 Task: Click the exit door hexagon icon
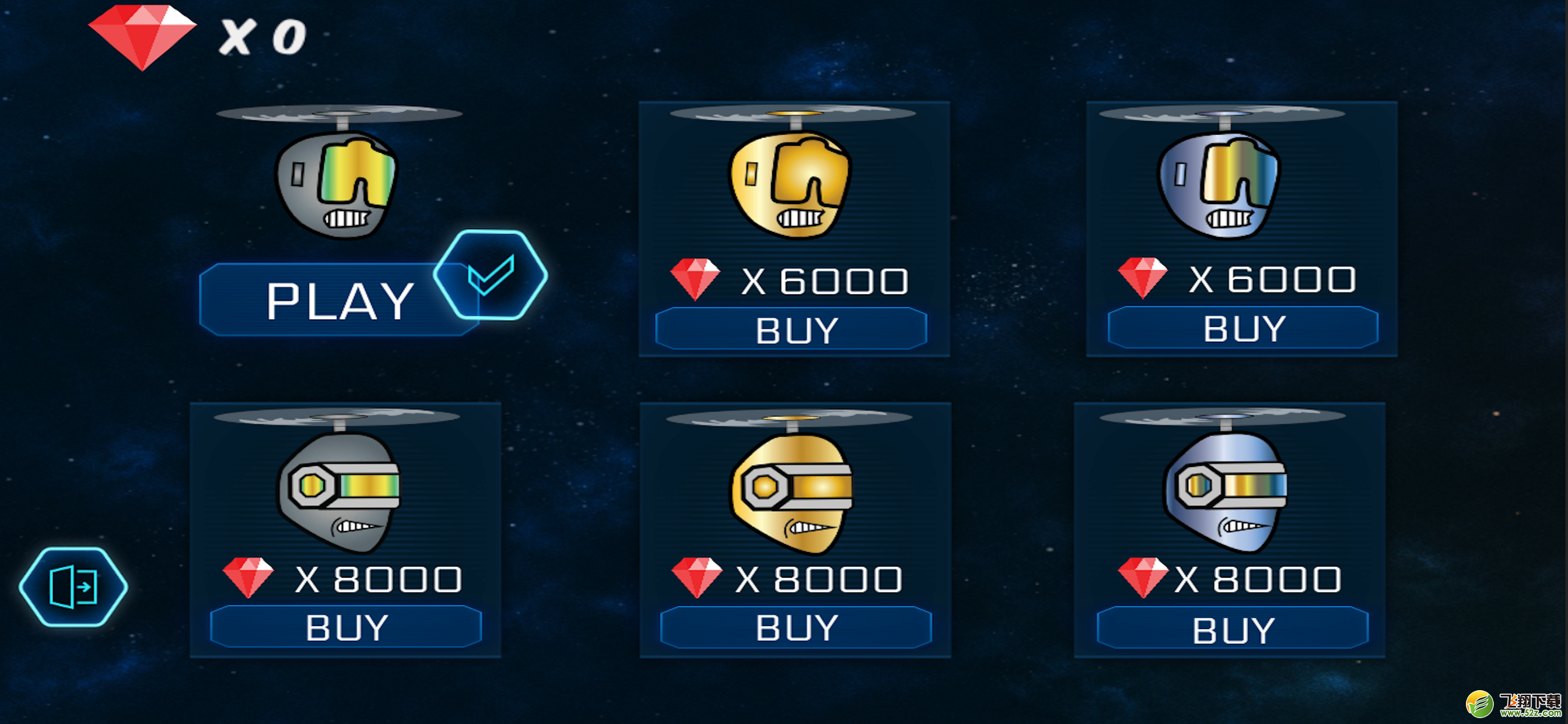pos(73,586)
